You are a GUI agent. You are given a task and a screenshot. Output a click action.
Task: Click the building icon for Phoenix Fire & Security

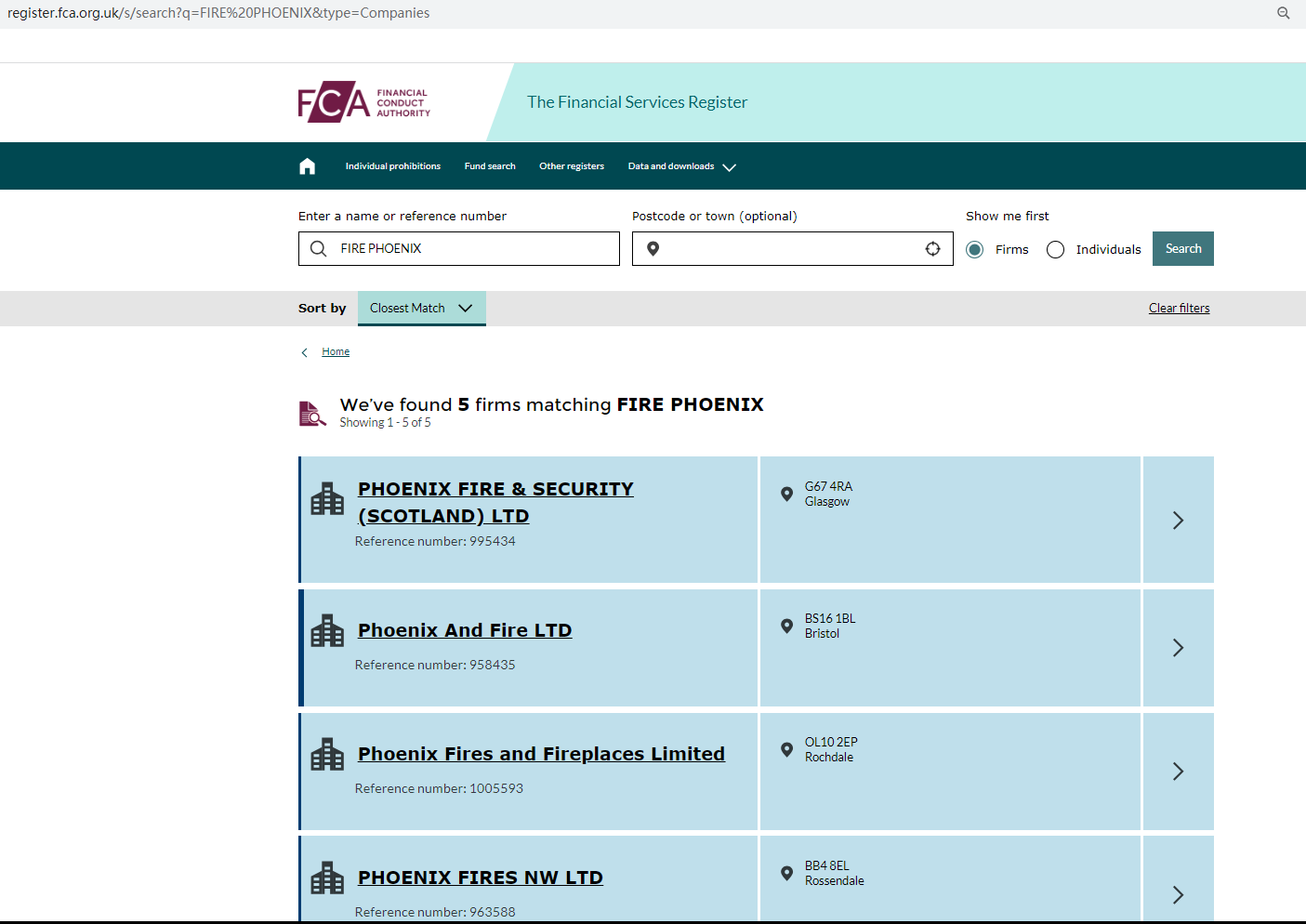pyautogui.click(x=327, y=499)
